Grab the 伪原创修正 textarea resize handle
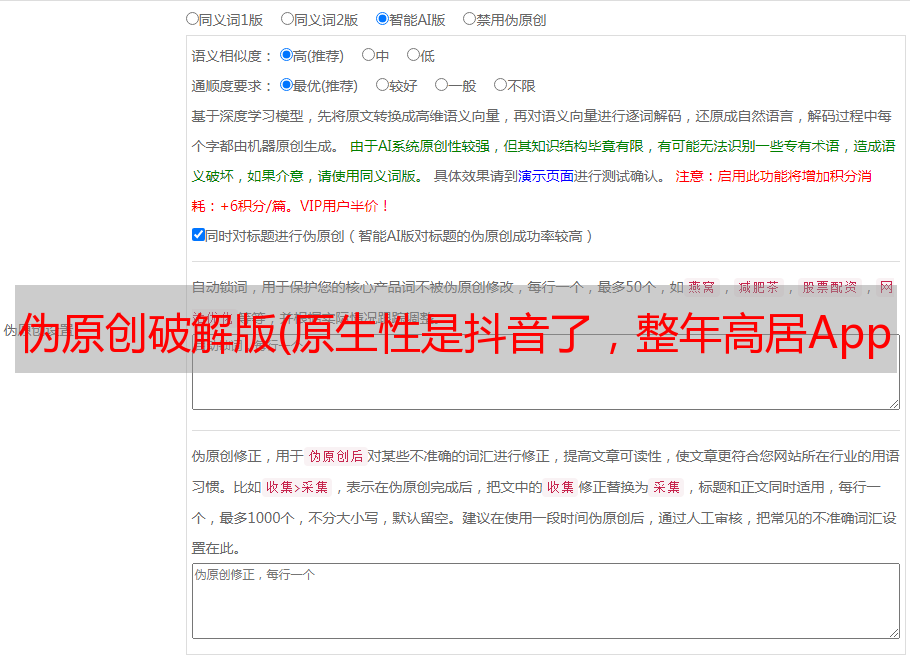Viewport: 911px width, 658px height. click(894, 633)
